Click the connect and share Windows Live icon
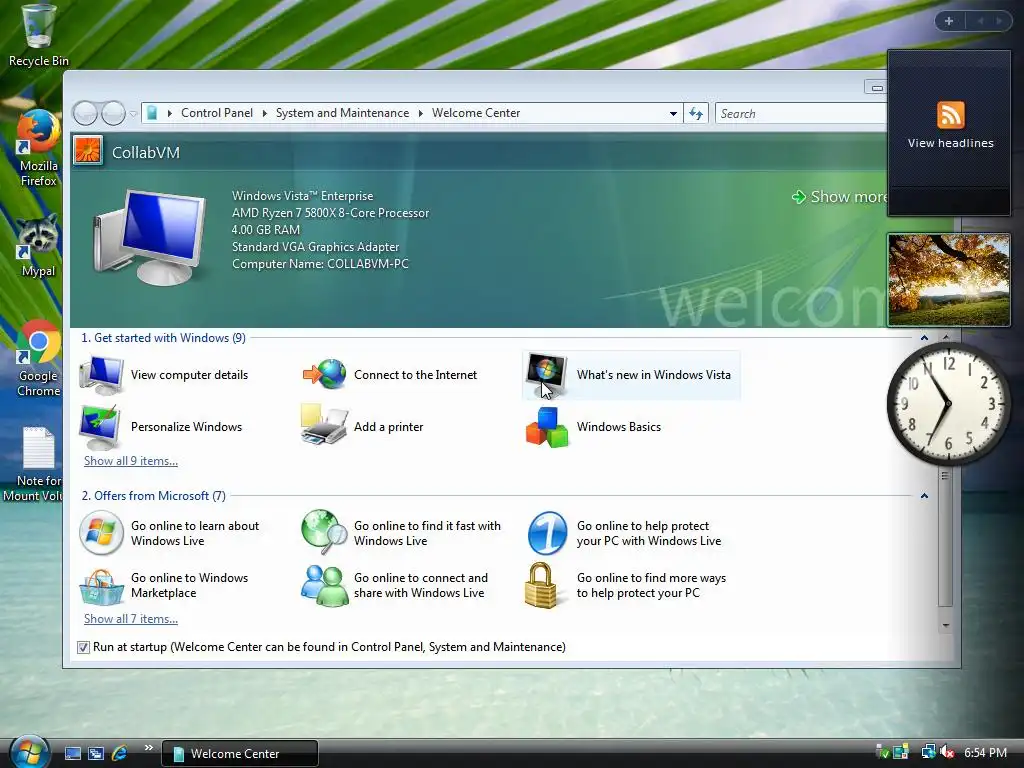Viewport: 1024px width, 768px height. click(325, 586)
